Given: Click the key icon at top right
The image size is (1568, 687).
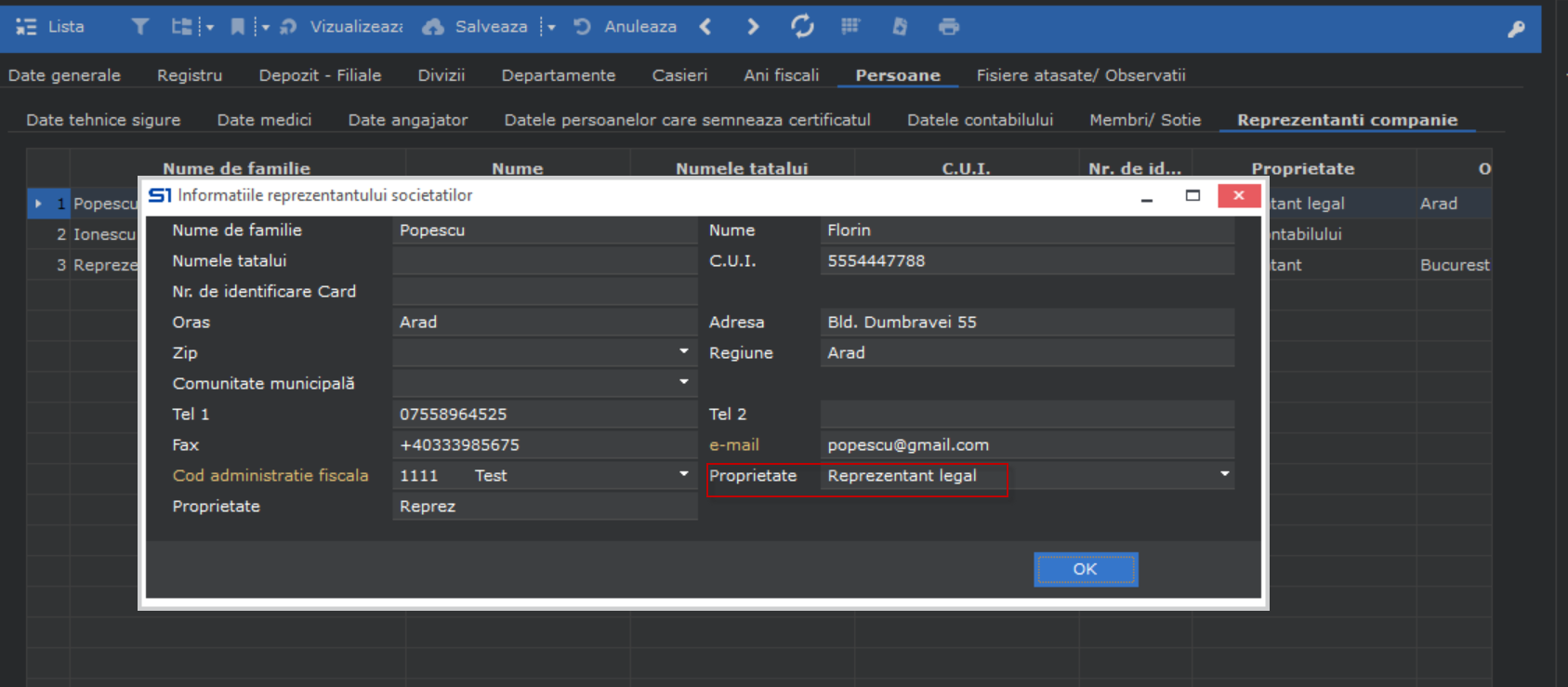Looking at the screenshot, I should click(x=1516, y=29).
